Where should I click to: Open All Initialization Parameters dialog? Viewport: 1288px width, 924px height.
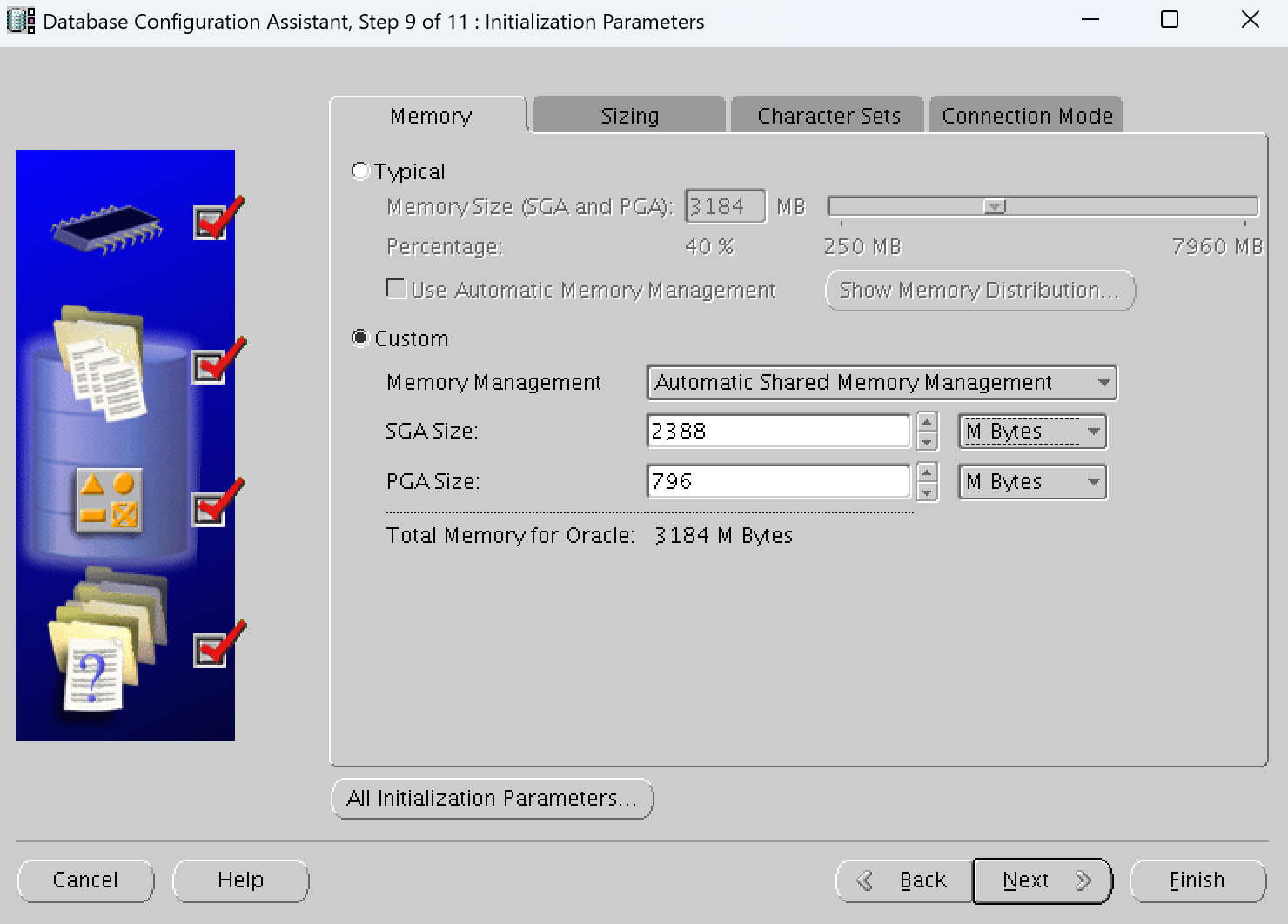[x=492, y=799]
